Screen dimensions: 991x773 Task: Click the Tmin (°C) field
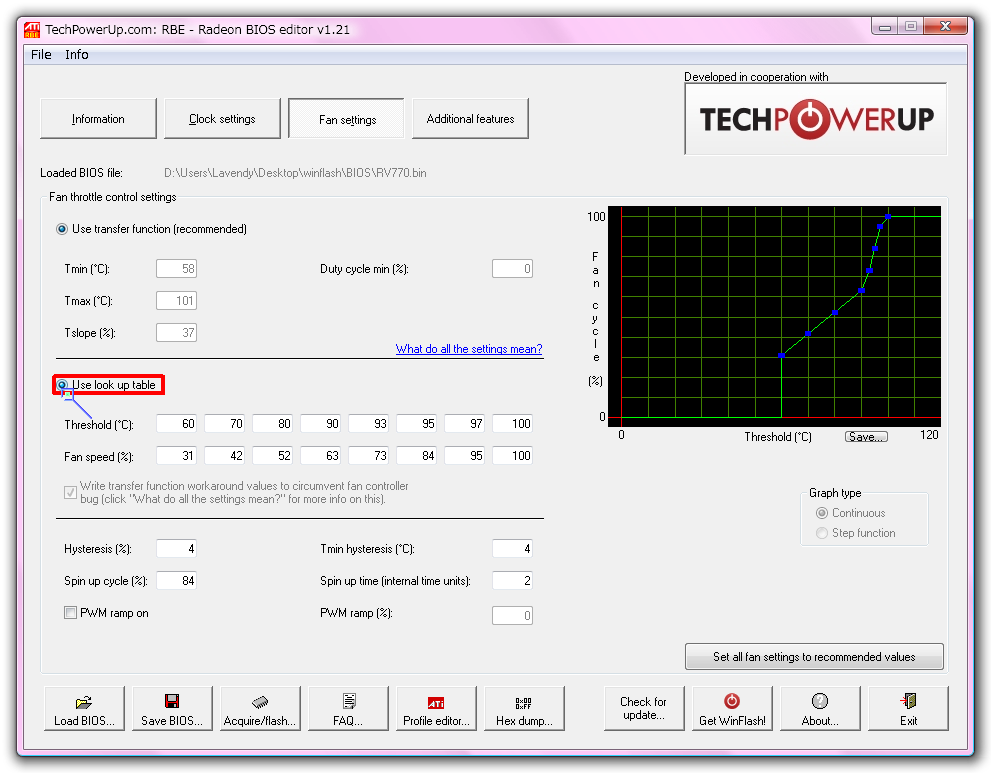(176, 269)
